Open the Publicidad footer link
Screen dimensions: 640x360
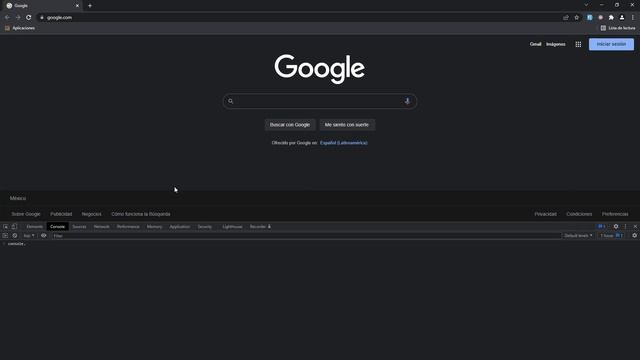(x=61, y=214)
